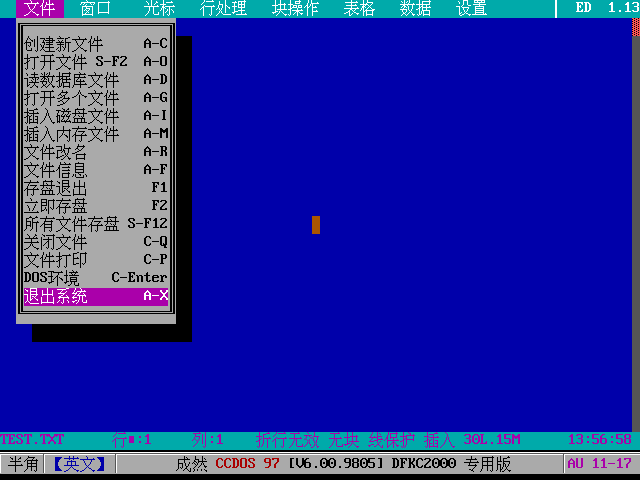The image size is (640, 480).
Task: Toggle the 线保护 line protect status
Action: click(x=391, y=440)
